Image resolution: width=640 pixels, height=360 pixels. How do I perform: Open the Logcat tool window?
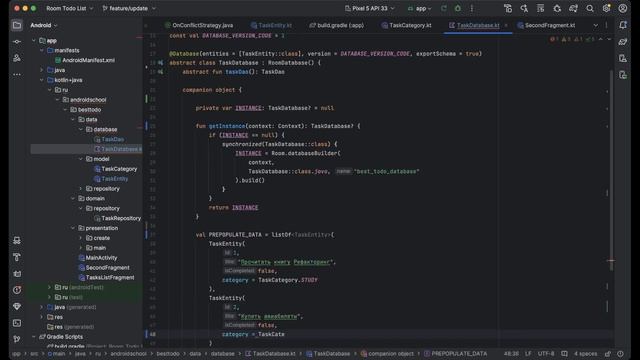[x=17, y=273]
